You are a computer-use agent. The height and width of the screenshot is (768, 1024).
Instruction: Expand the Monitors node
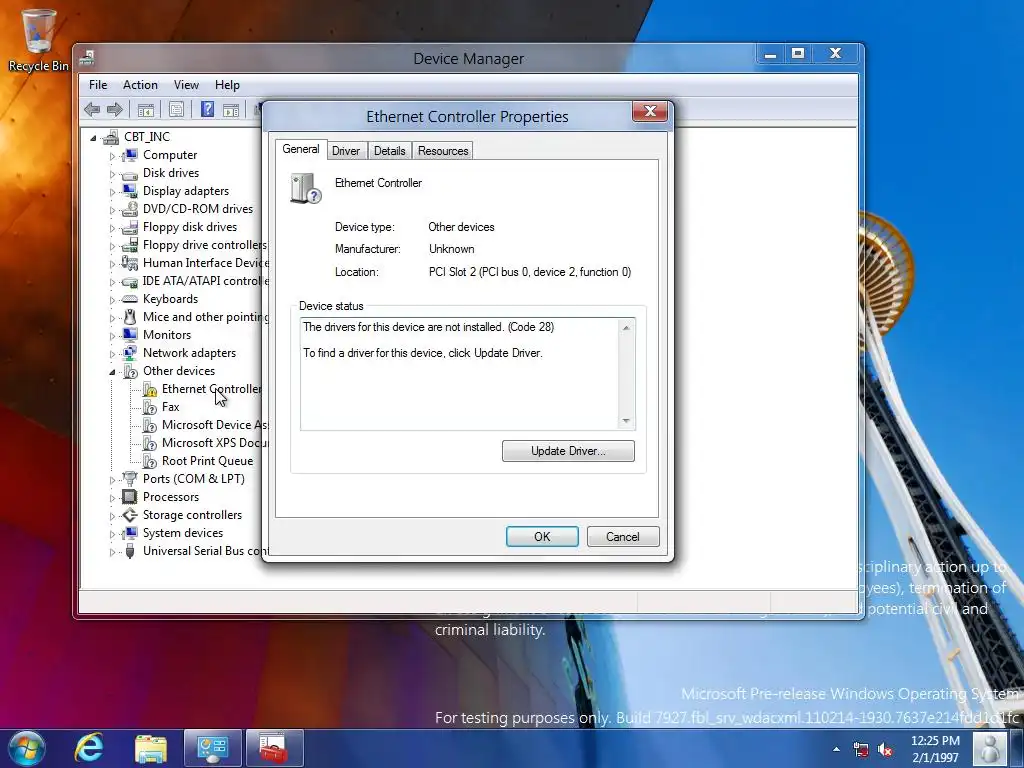point(112,336)
